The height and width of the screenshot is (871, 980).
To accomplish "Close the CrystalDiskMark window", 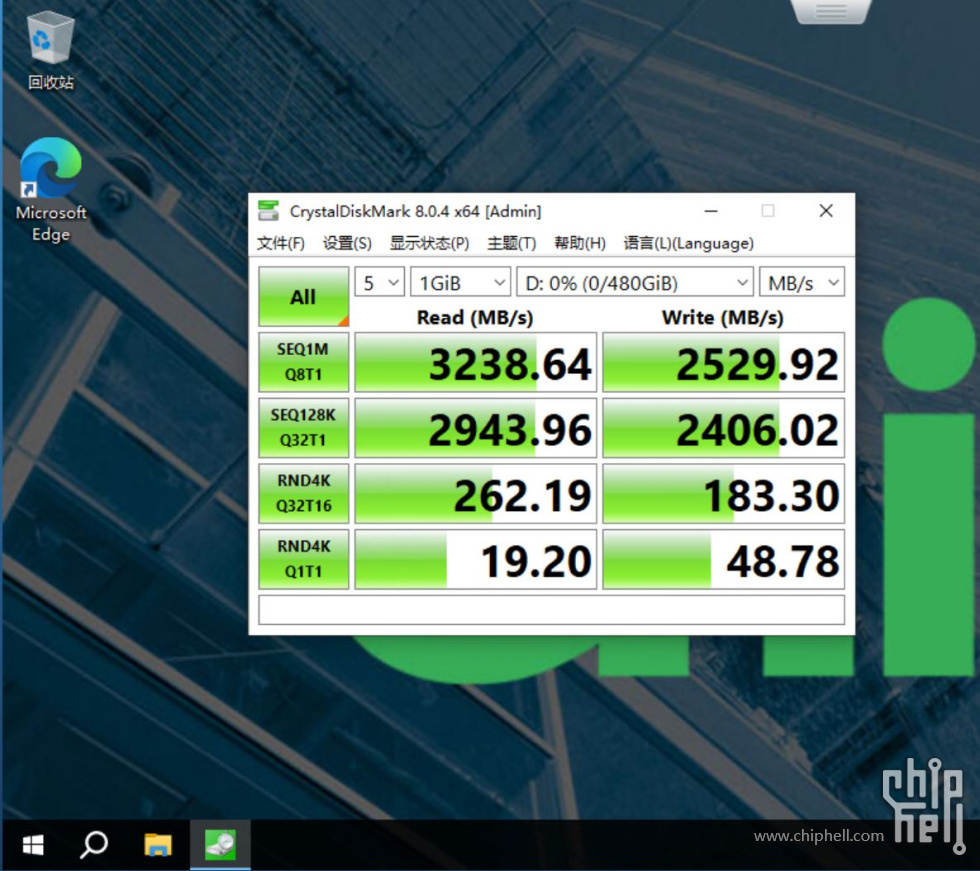I will 826,211.
